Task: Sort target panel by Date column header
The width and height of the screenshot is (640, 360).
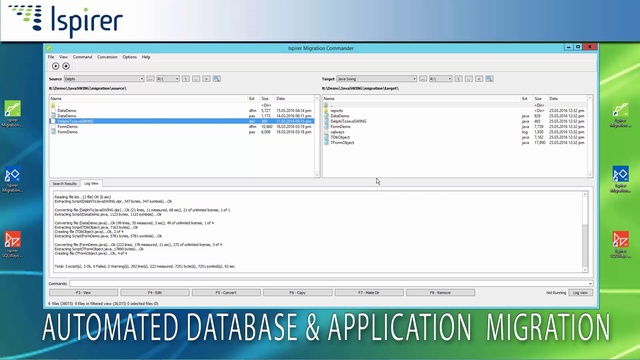Action: [x=568, y=99]
